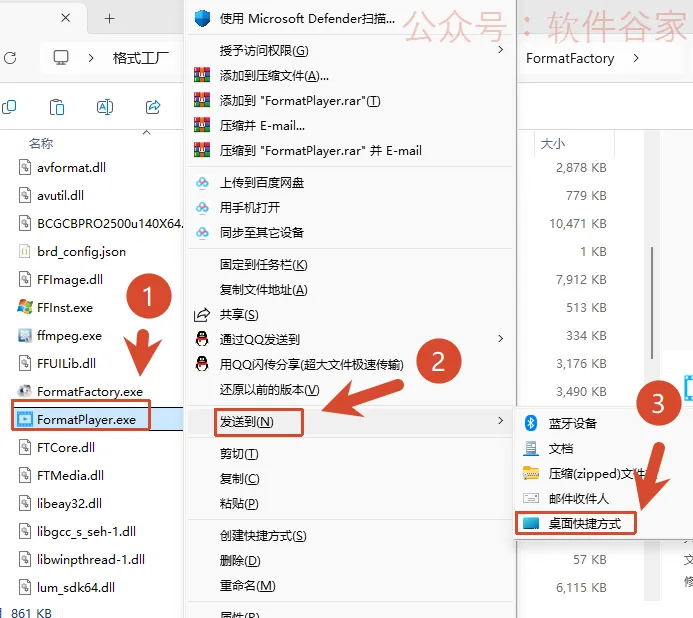693x618 pixels.
Task: Click the rename icon in toolbar
Action: (x=105, y=107)
